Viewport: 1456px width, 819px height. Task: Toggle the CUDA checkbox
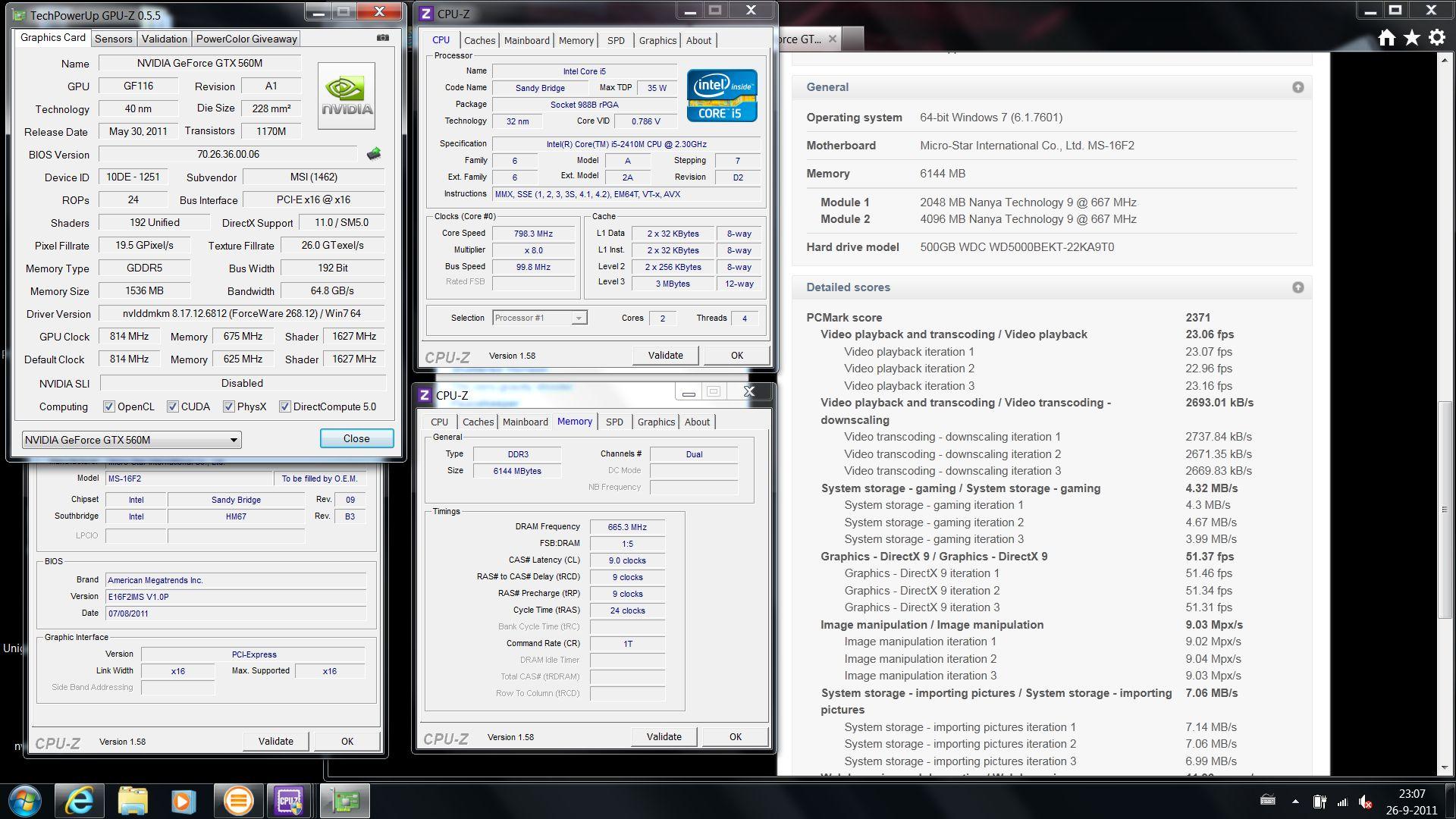pyautogui.click(x=173, y=406)
